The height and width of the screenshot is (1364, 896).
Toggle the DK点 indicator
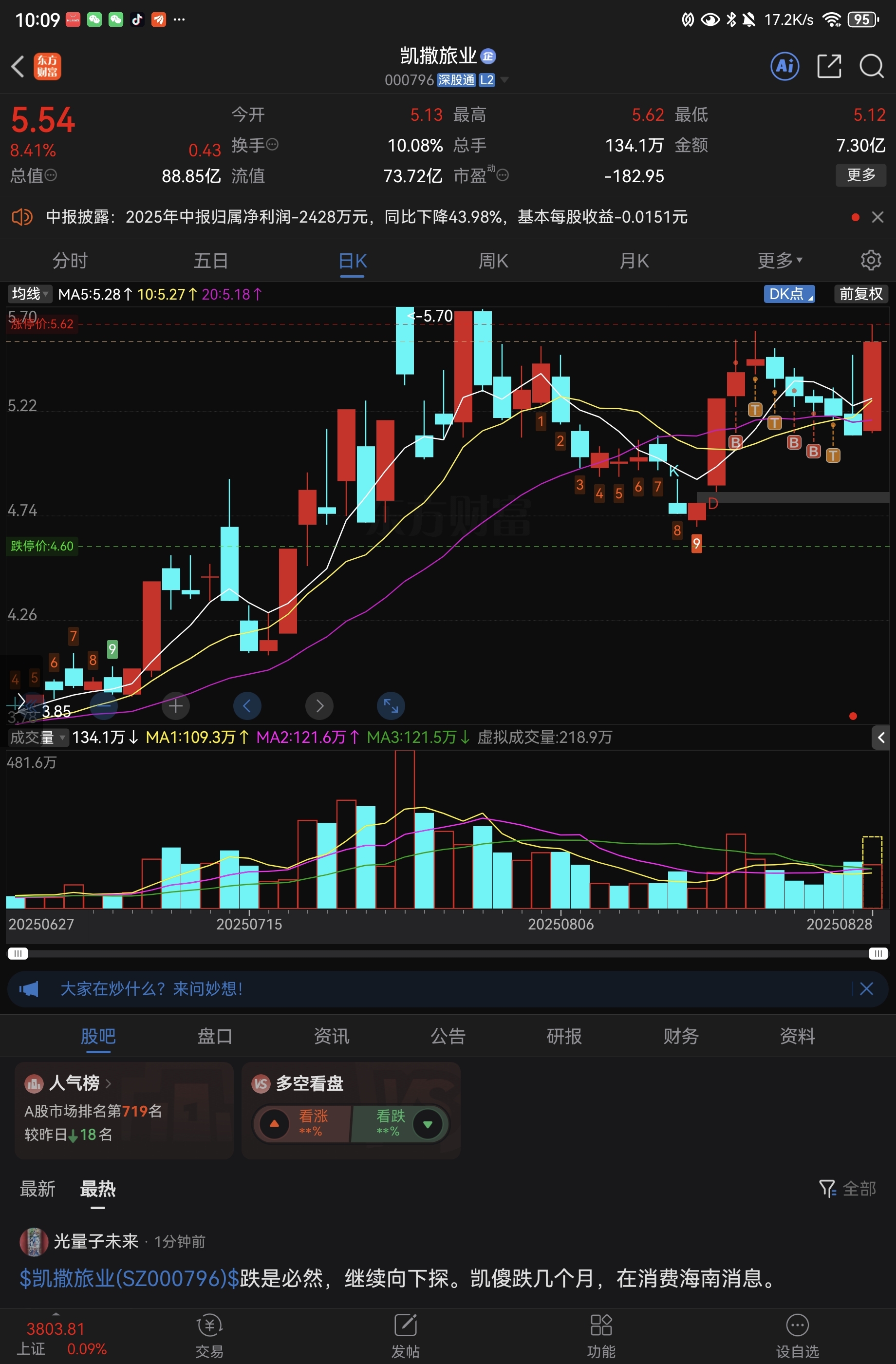(x=790, y=294)
